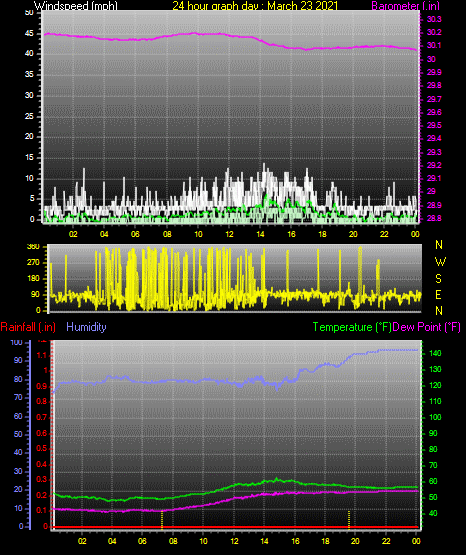This screenshot has width=466, height=555.
Task: Click hour label 06 under bottom chart
Action: [142, 541]
